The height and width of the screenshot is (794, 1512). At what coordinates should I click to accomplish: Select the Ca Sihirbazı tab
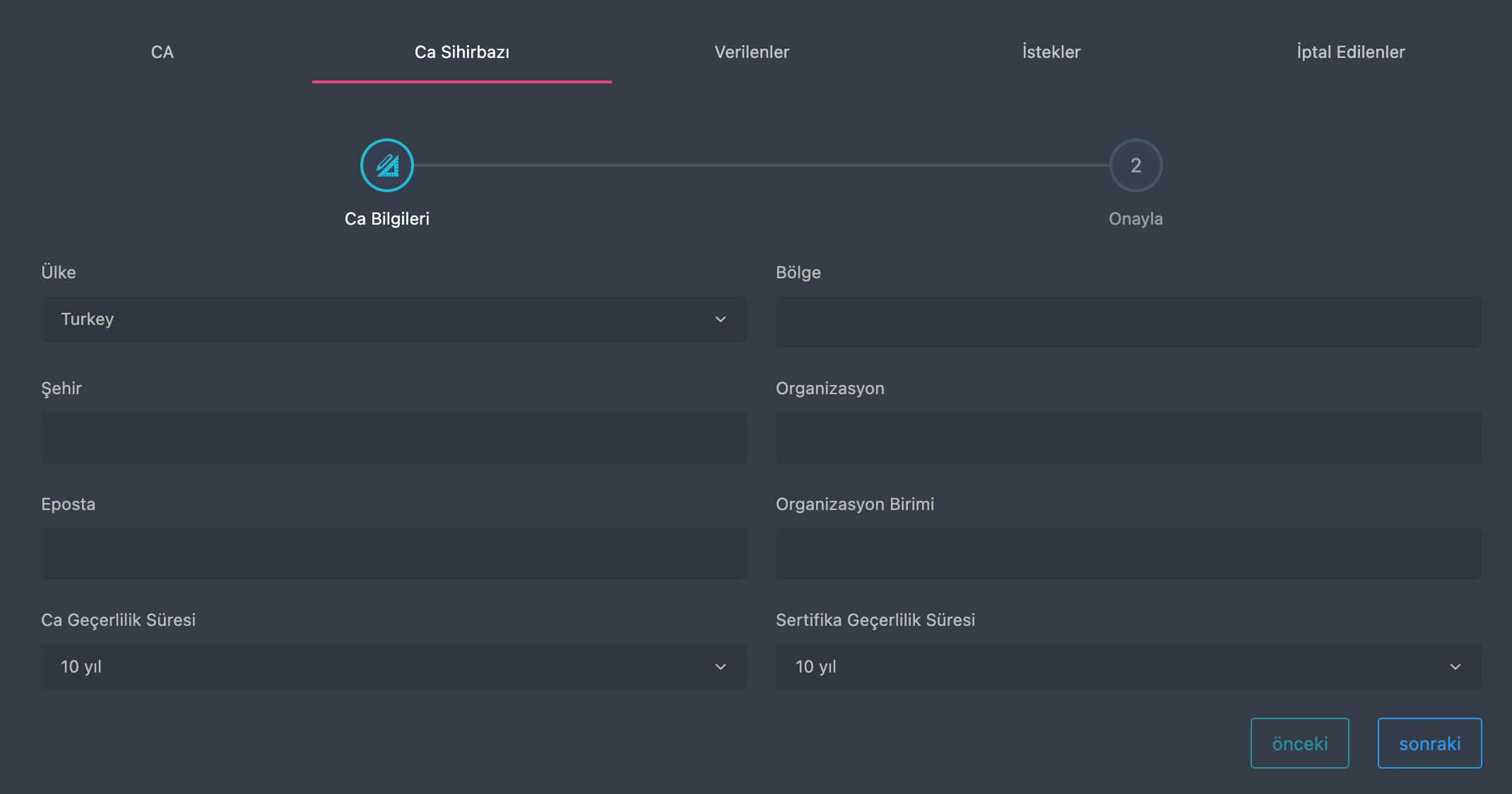click(461, 52)
